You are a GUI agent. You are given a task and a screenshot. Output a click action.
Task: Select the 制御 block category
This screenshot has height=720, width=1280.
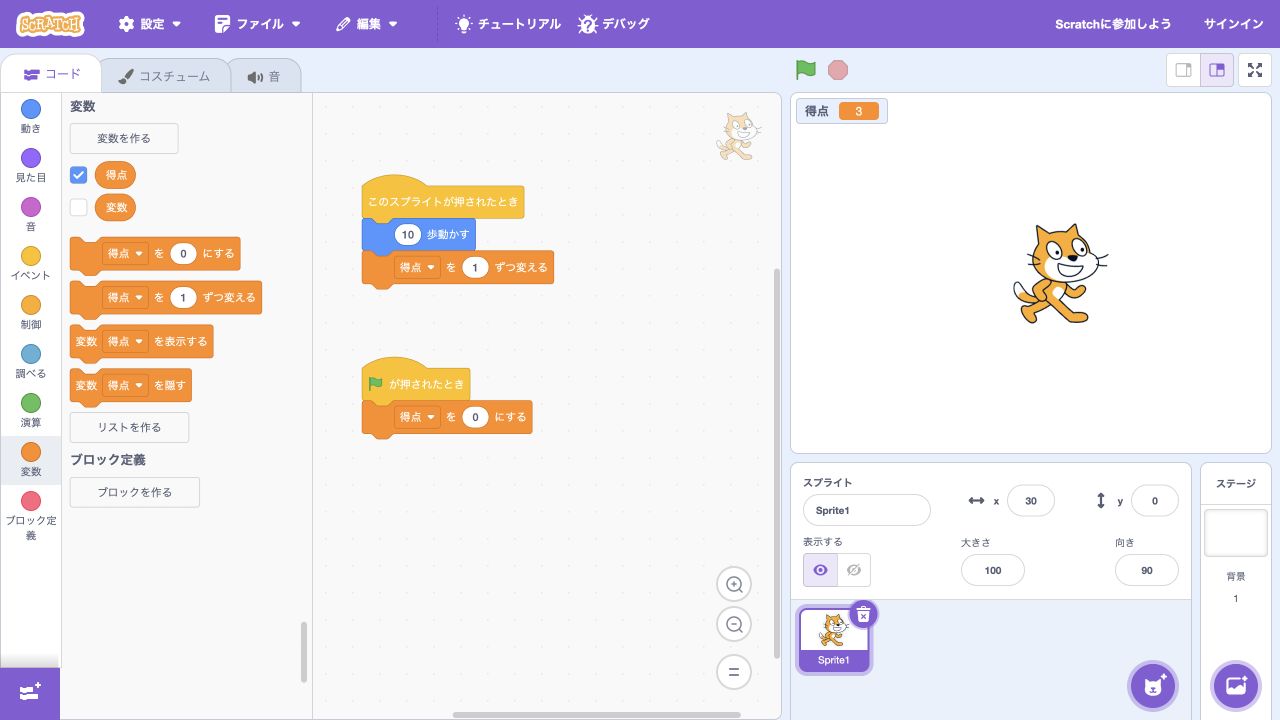pos(31,312)
